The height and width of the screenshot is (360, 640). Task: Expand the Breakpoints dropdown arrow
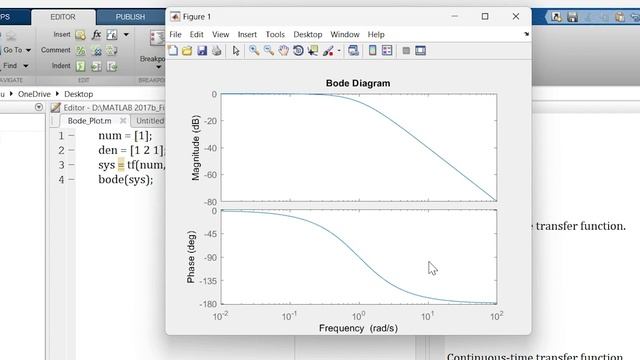tap(159, 67)
